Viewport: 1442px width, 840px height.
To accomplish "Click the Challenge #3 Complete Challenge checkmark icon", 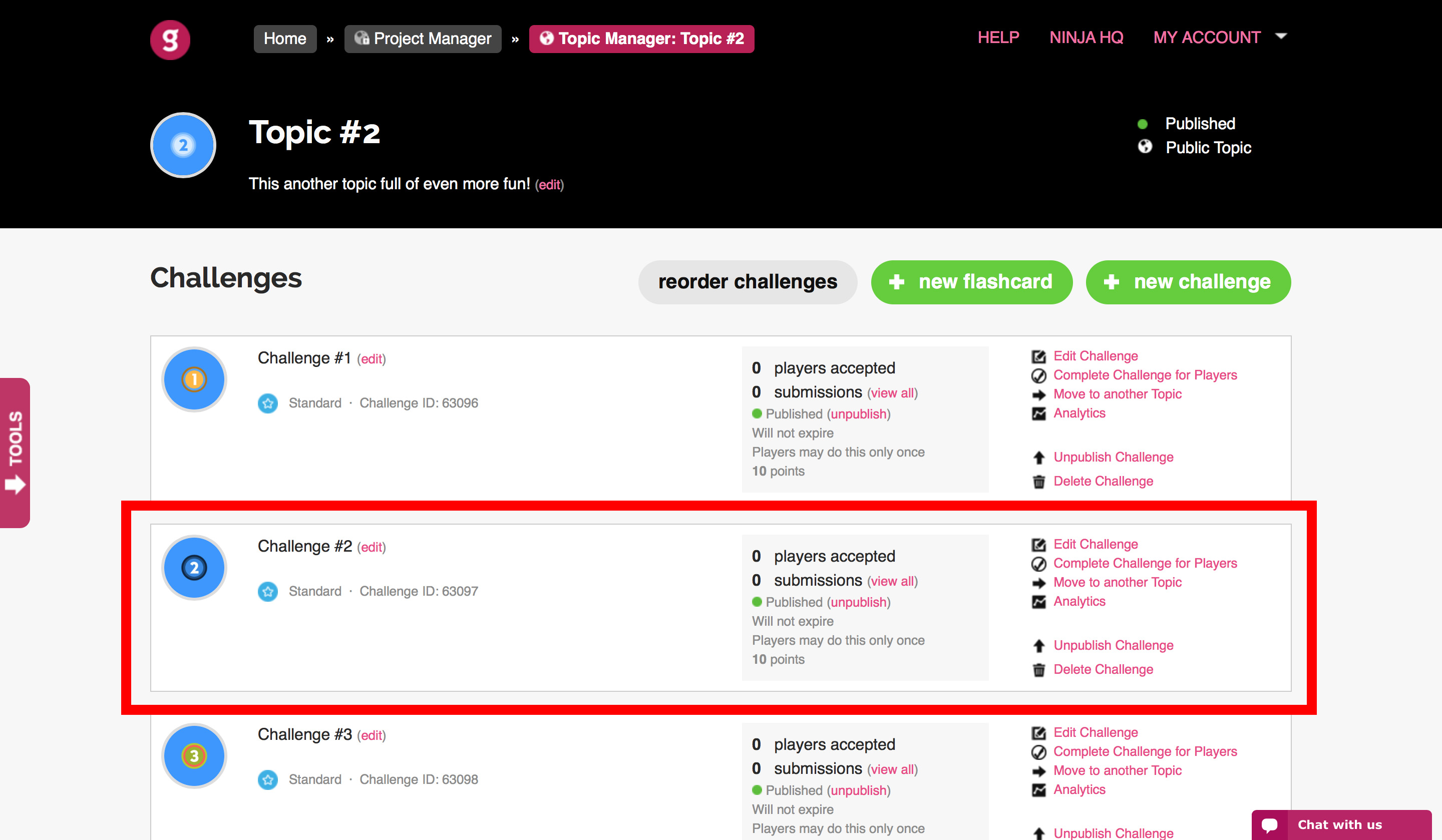I will click(x=1038, y=752).
